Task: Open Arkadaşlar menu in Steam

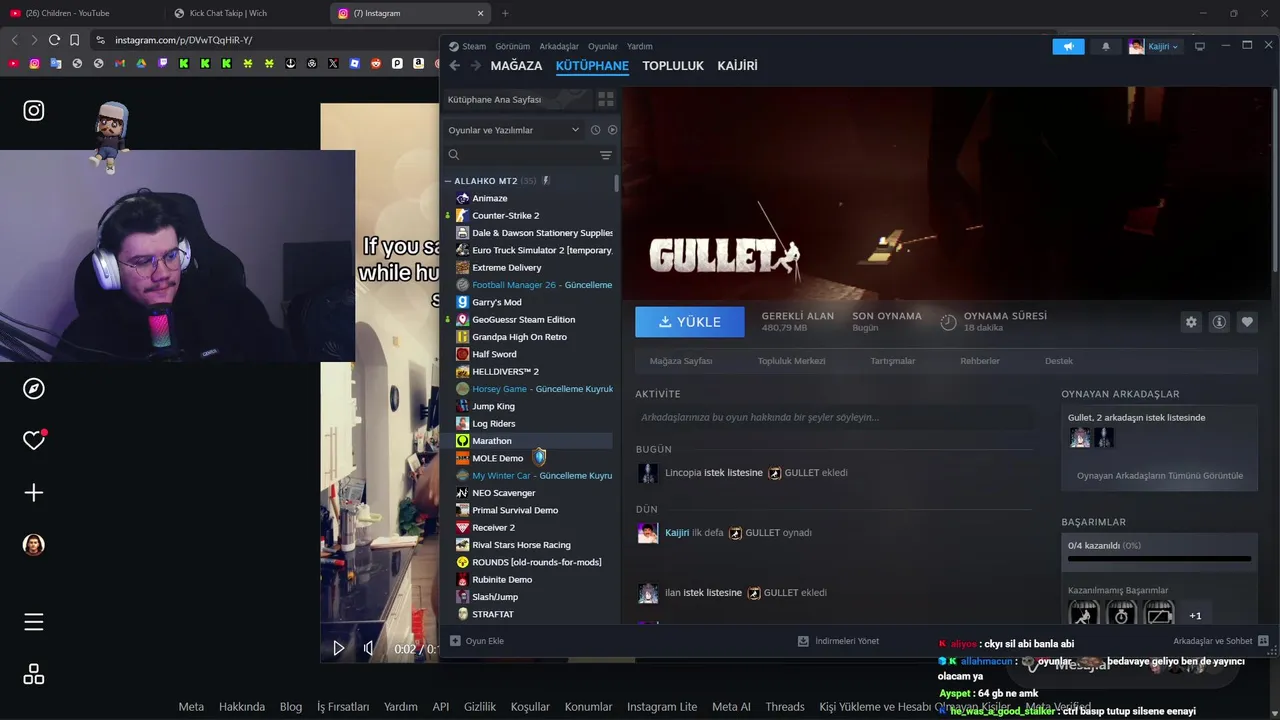Action: [x=559, y=46]
